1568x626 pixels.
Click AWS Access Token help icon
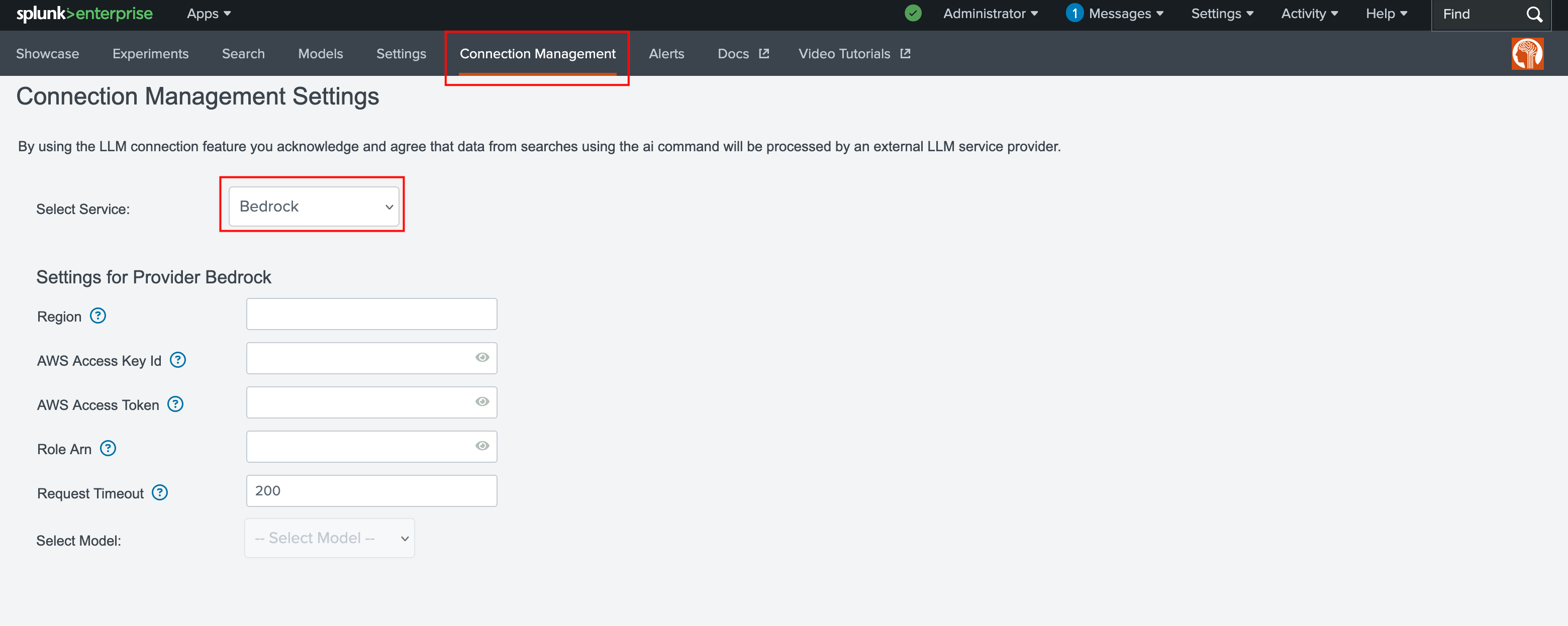(x=175, y=404)
